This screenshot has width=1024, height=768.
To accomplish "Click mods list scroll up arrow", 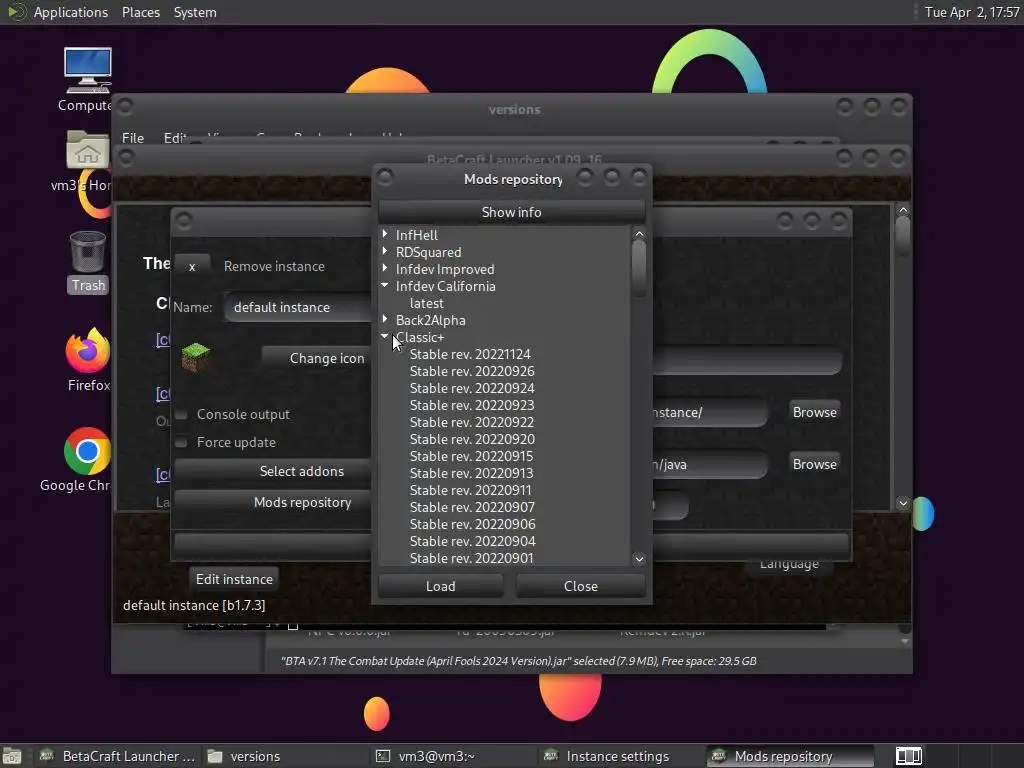I will point(639,233).
